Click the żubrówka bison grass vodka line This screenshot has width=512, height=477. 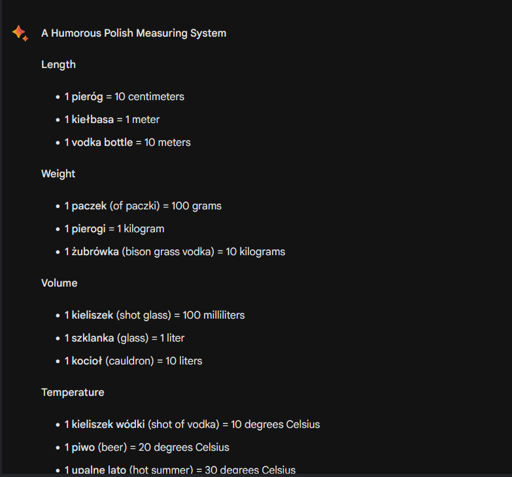175,252
